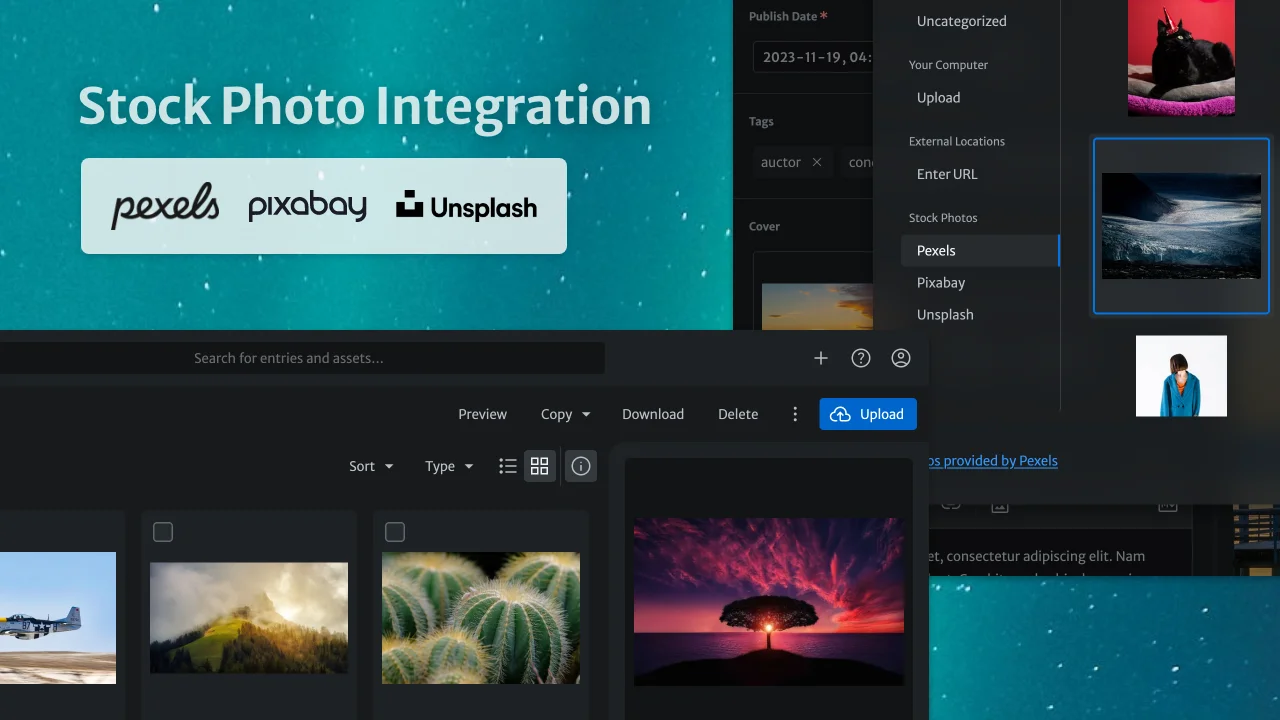Expand the Sort dropdown
Viewport: 1280px width, 720px height.
(x=370, y=466)
